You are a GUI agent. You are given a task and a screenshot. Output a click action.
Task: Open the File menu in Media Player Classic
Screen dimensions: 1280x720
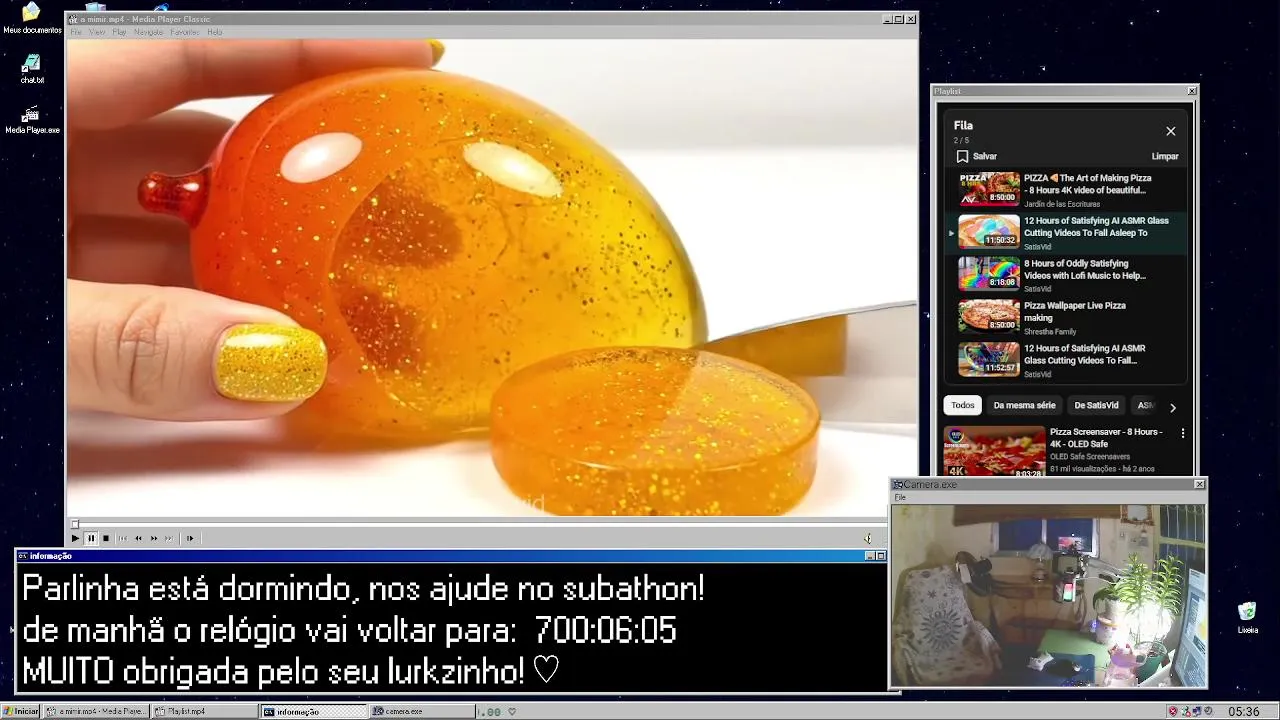pos(75,32)
